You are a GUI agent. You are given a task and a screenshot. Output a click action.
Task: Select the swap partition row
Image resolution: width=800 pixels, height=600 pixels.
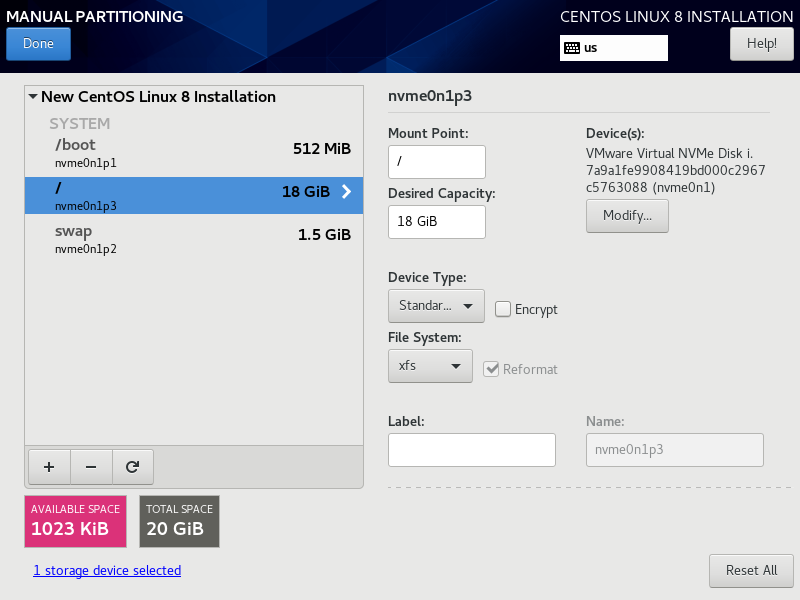[x=194, y=239]
